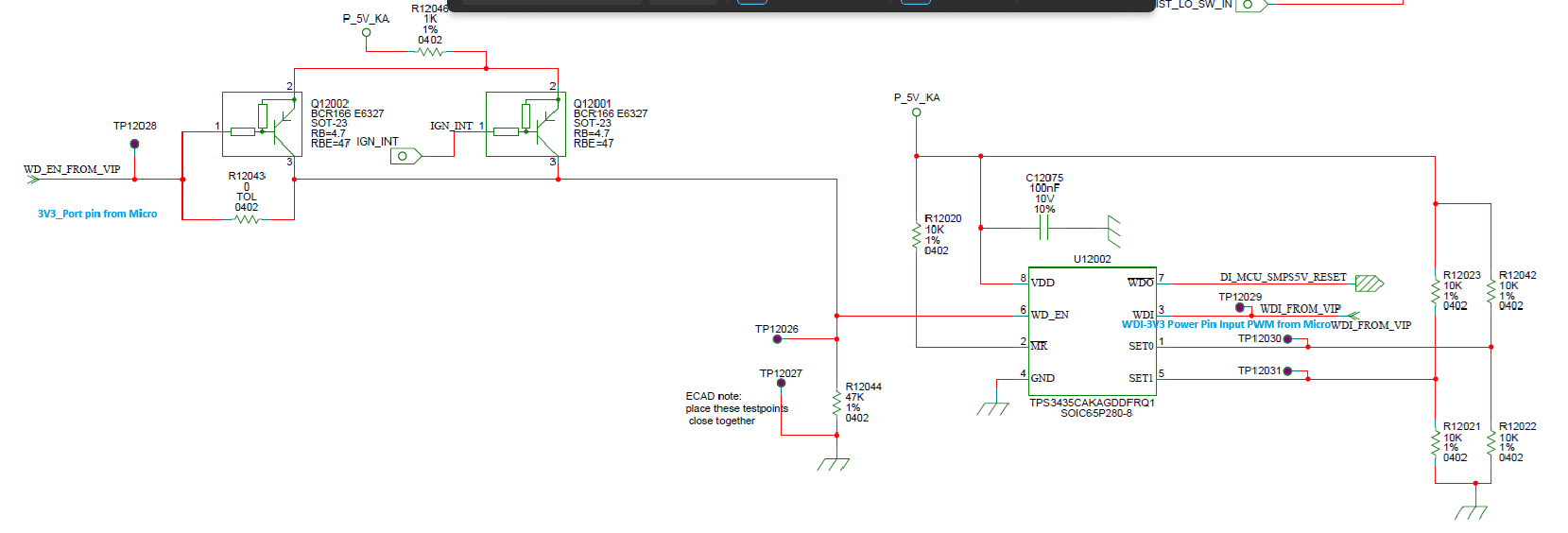Select the ECAD note text block
The image size is (1568, 533).
(x=736, y=408)
